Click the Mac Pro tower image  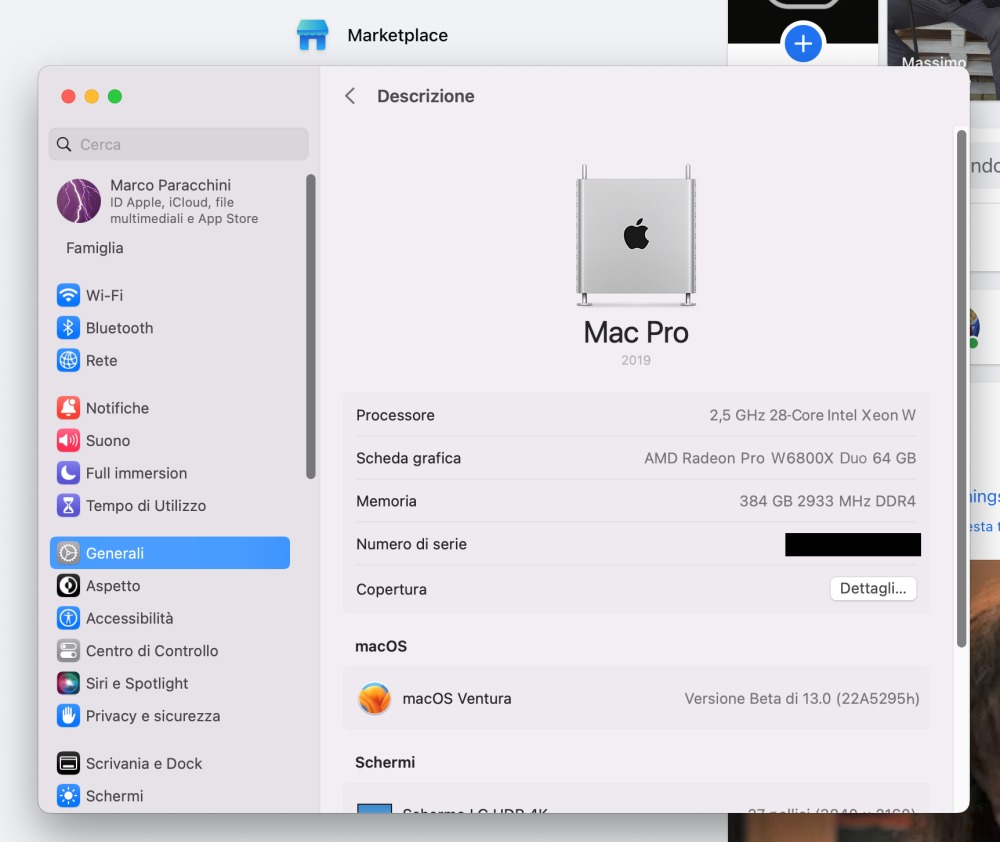[x=636, y=235]
